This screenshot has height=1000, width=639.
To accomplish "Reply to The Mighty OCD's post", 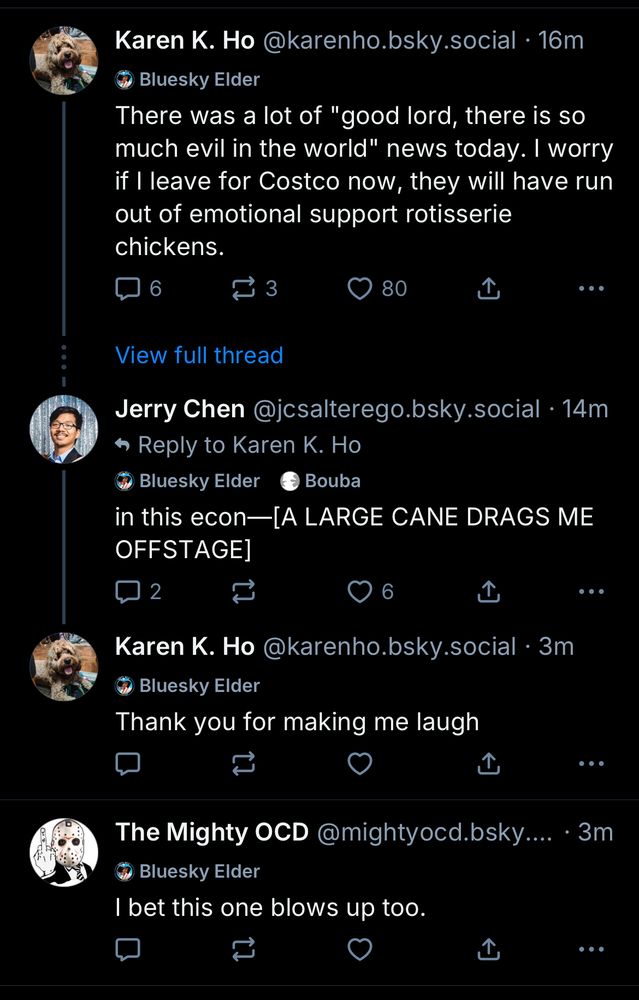I will [x=127, y=949].
